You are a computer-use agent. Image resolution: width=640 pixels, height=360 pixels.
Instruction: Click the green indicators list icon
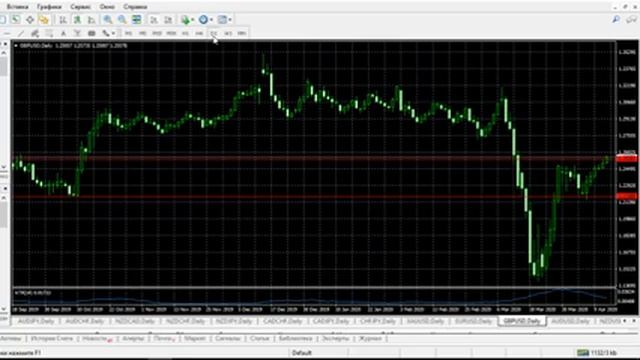(x=186, y=20)
